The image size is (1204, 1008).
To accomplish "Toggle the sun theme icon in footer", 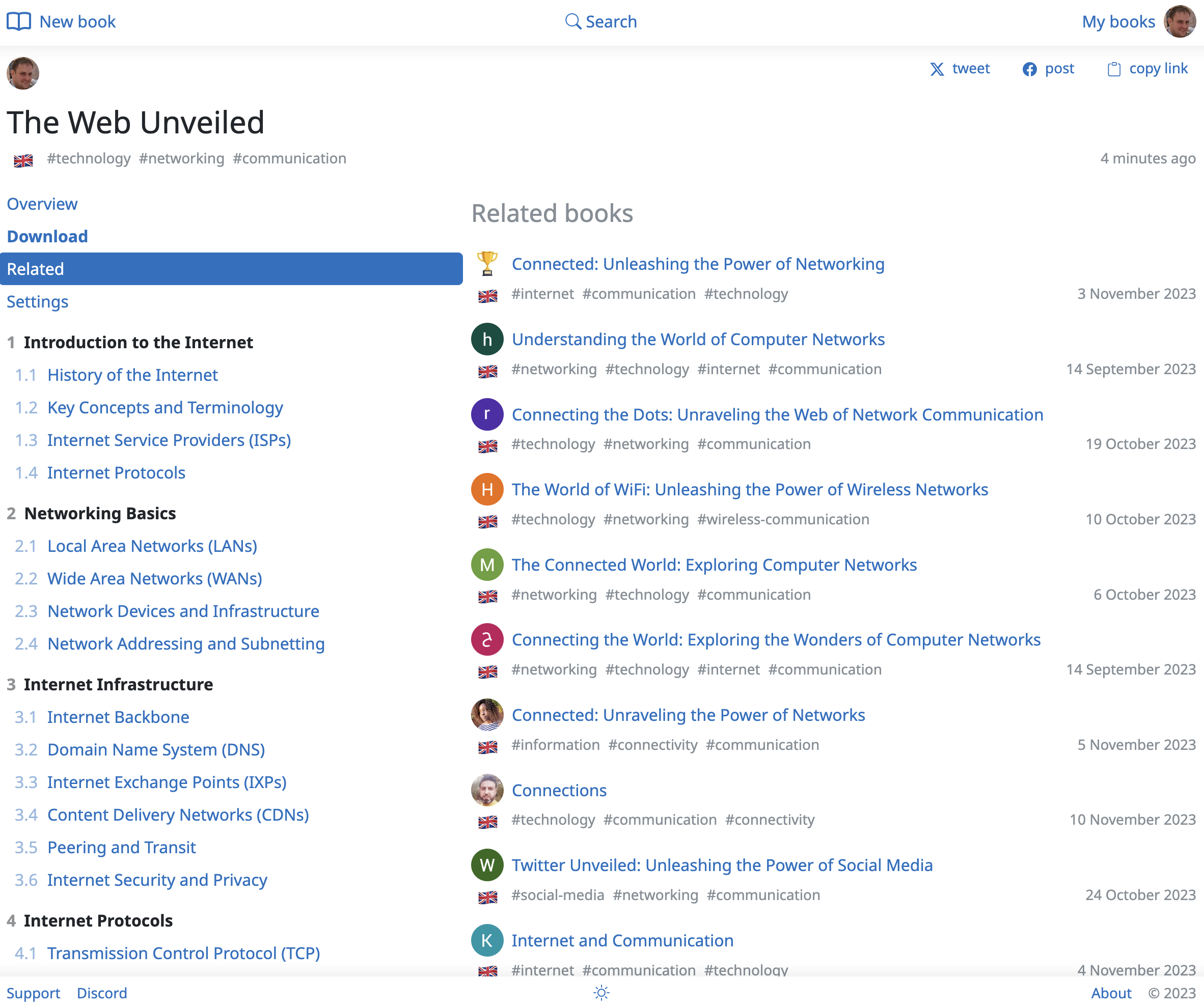I will pyautogui.click(x=601, y=993).
